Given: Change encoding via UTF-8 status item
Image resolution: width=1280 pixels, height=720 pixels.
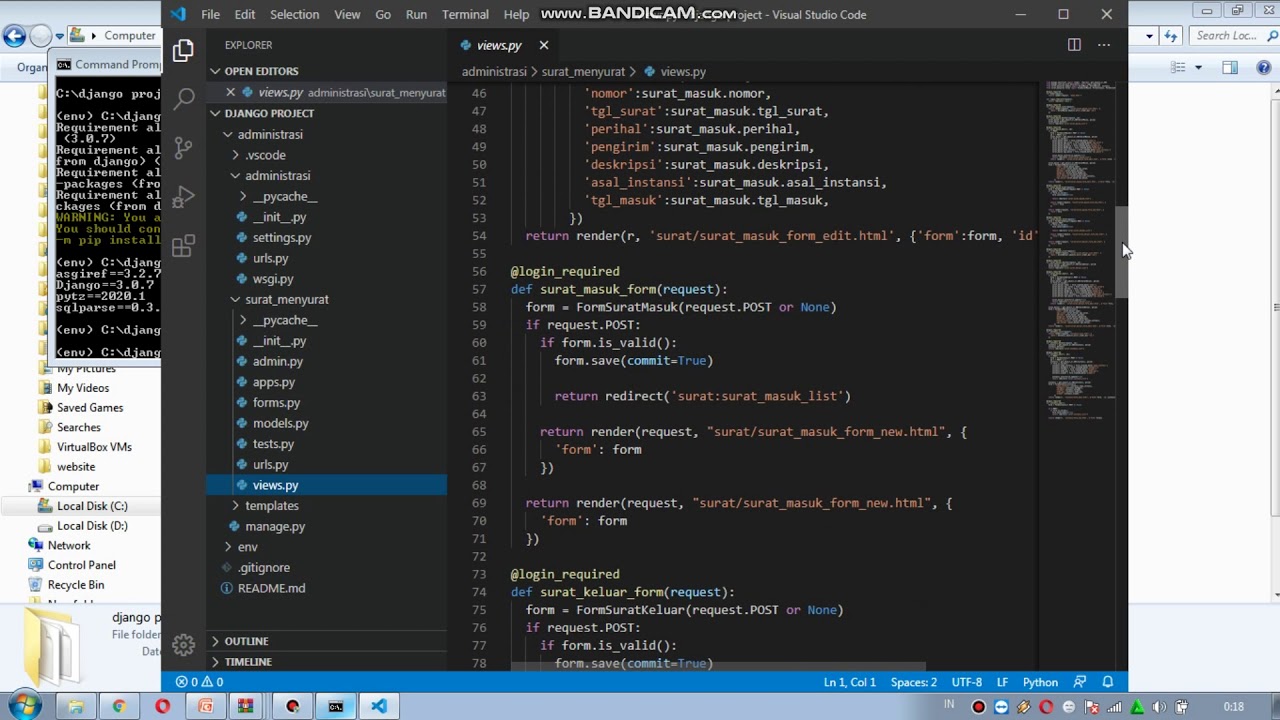Looking at the screenshot, I should 966,682.
